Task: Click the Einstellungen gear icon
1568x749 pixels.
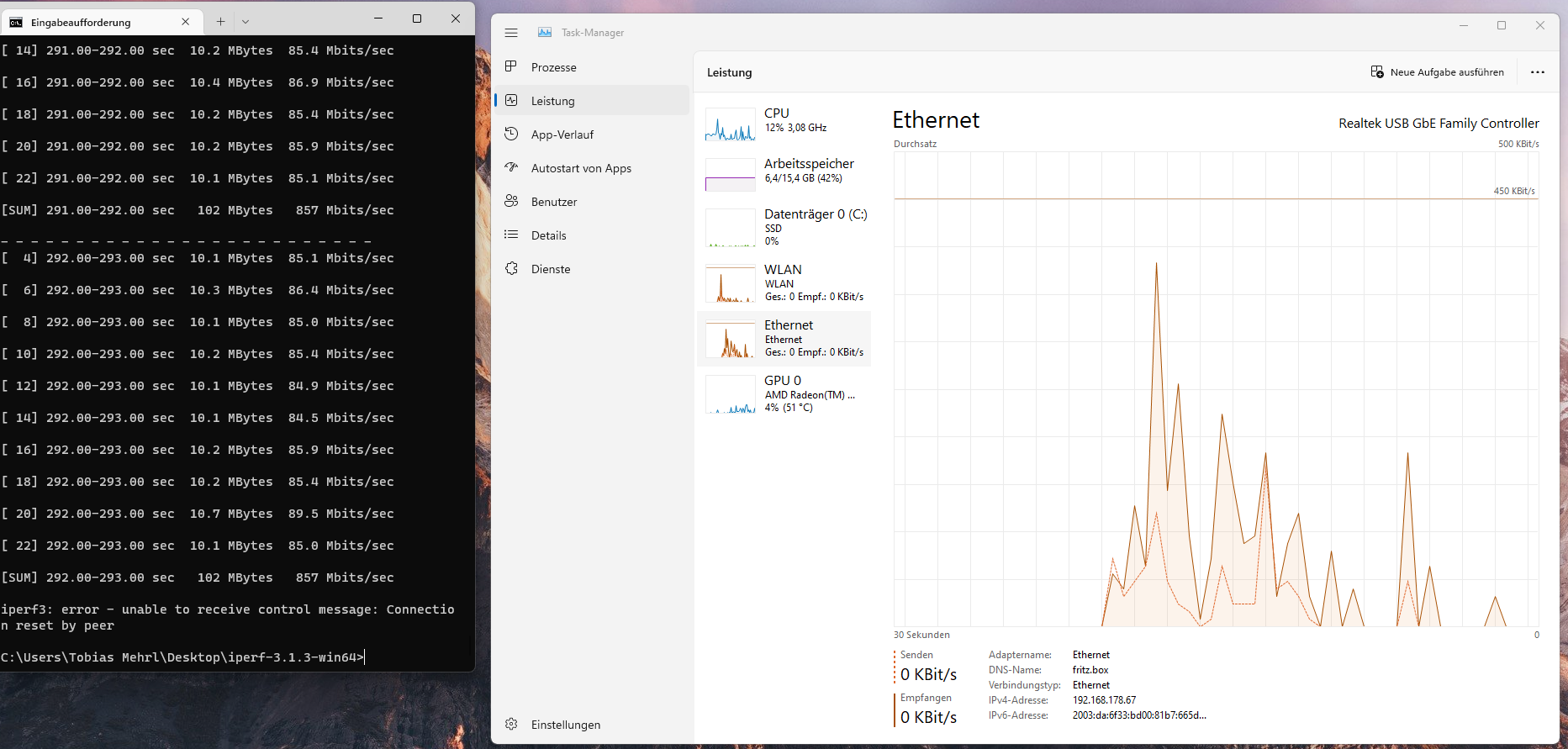Action: (511, 724)
